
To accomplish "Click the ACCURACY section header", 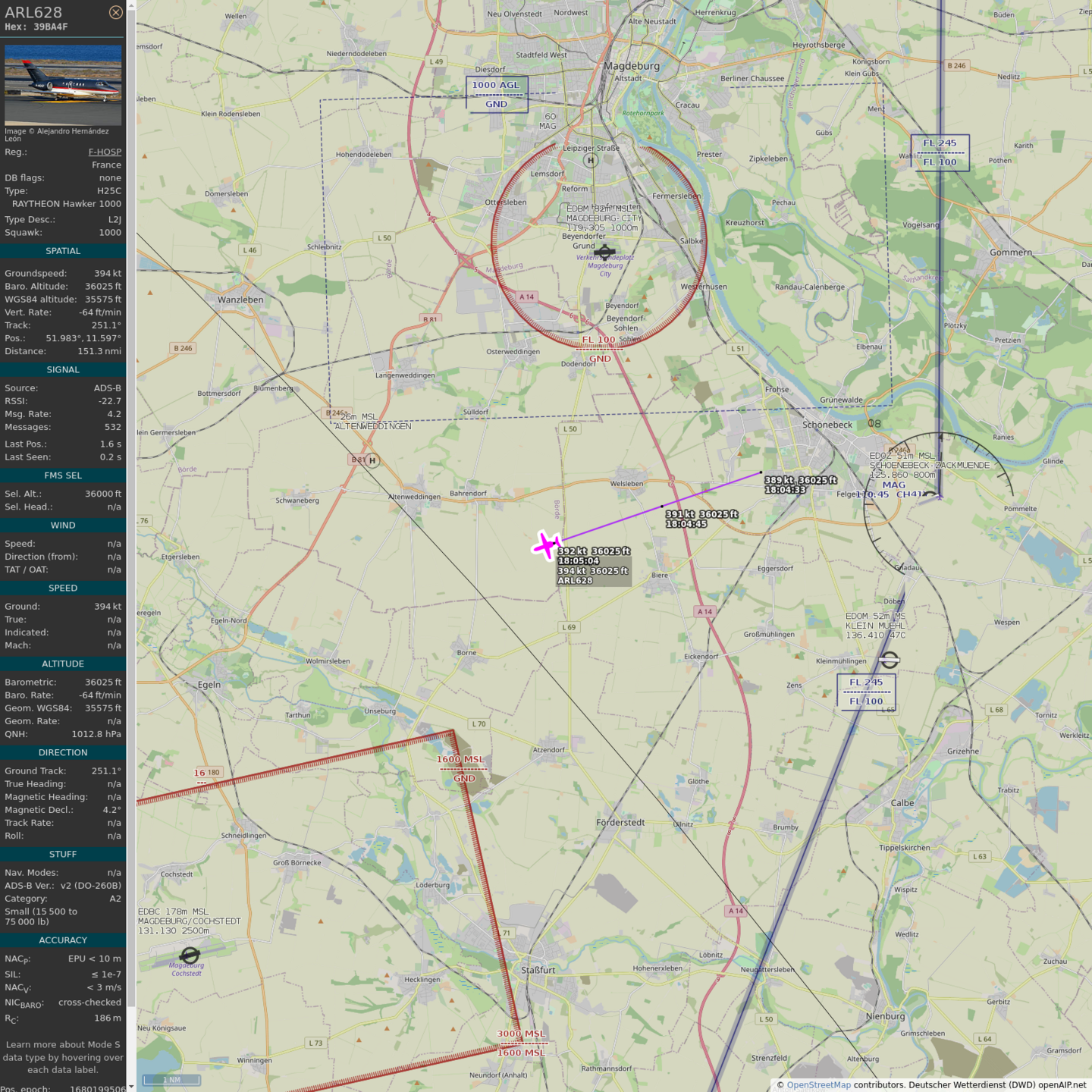I will point(63,940).
